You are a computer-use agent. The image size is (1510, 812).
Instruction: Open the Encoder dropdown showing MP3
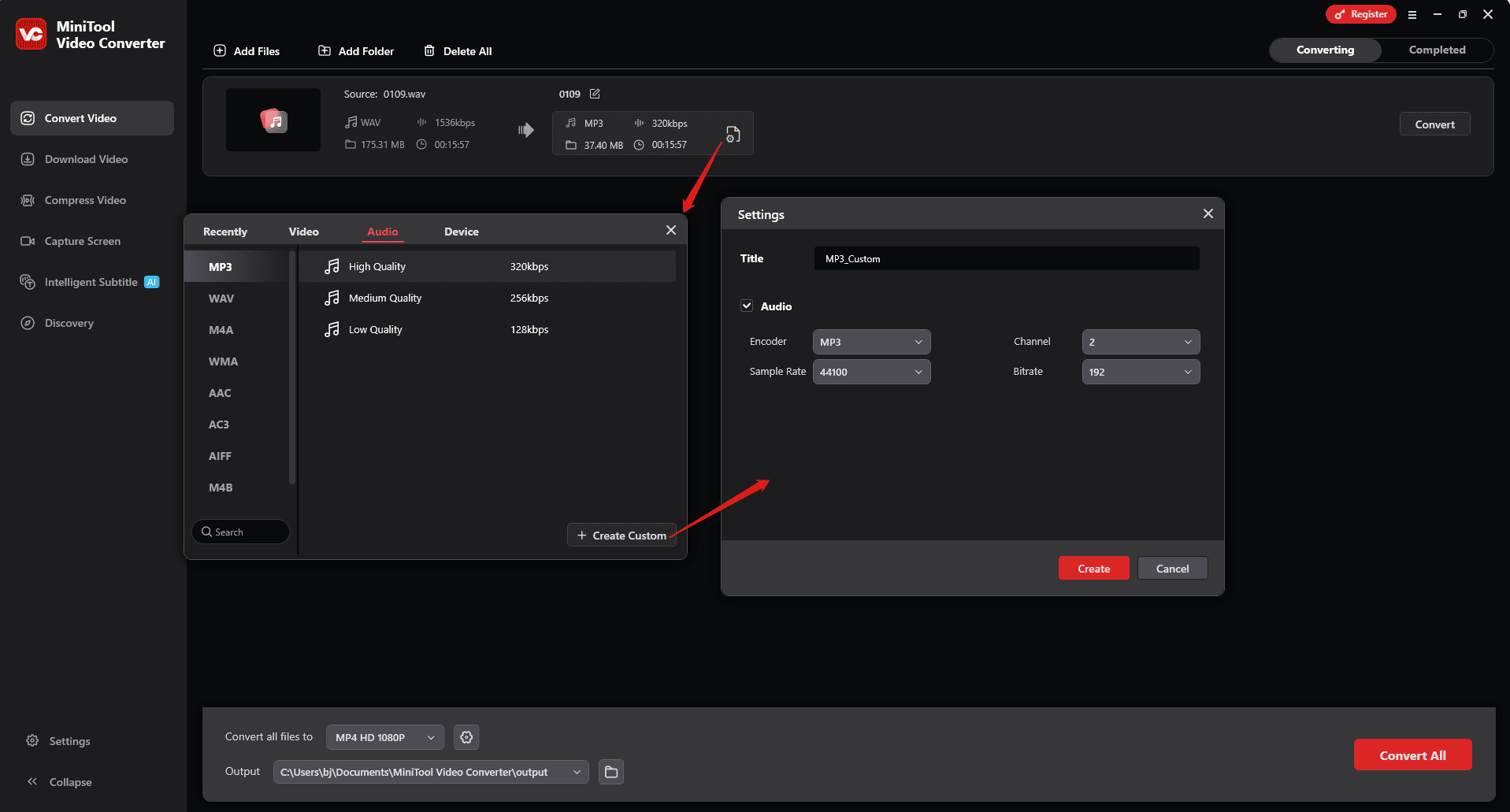click(x=871, y=341)
